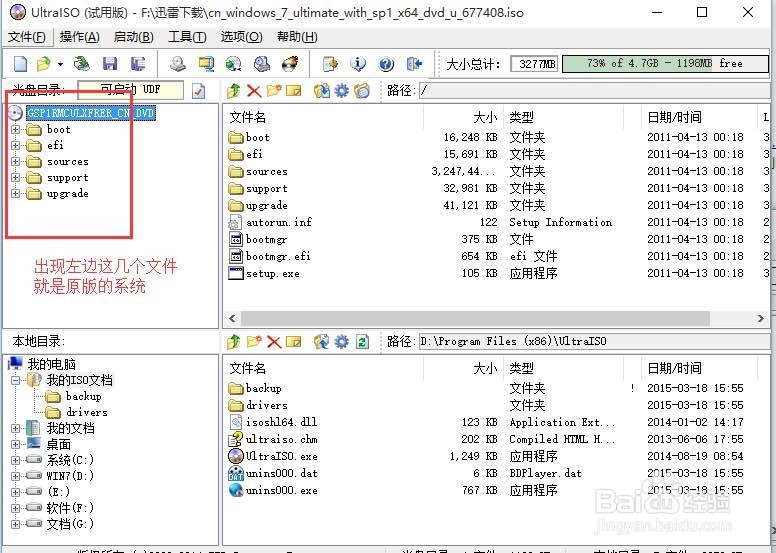Screen dimensions: 776x553
Task: Select autorun.inf in the image file list
Action: (279, 222)
